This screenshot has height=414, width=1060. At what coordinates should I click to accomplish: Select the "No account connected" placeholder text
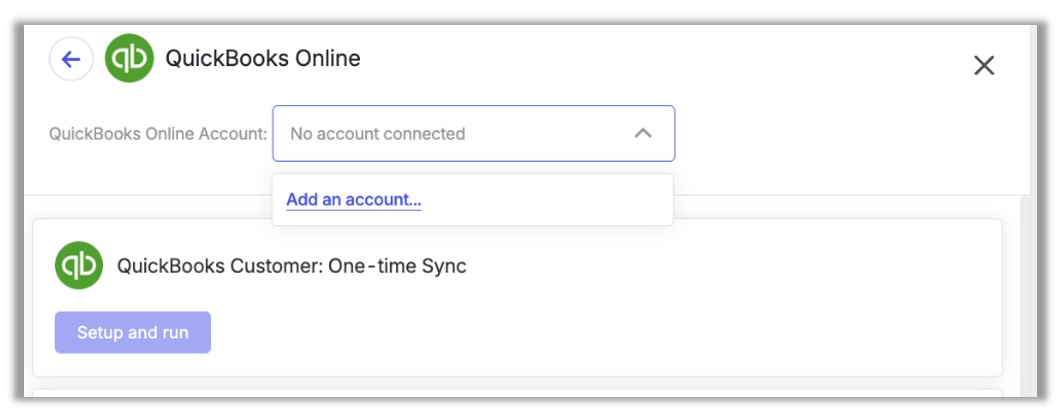point(377,134)
